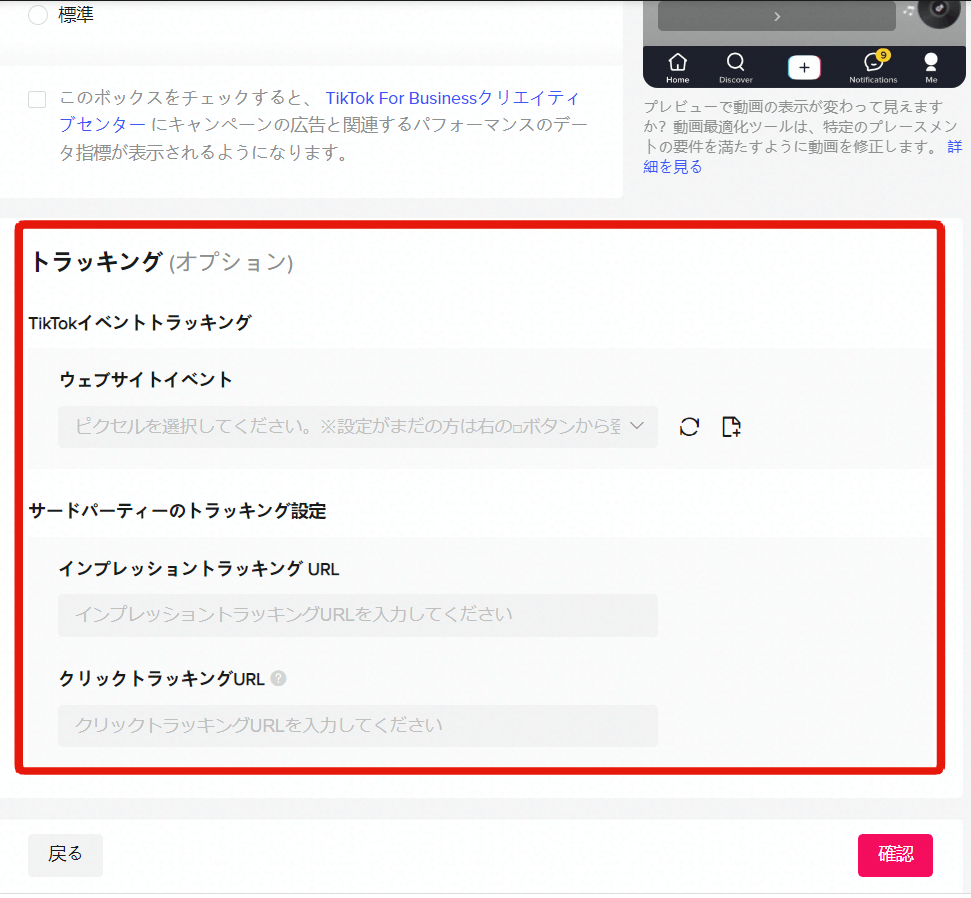Click the refresh pixel list icon

point(689,427)
